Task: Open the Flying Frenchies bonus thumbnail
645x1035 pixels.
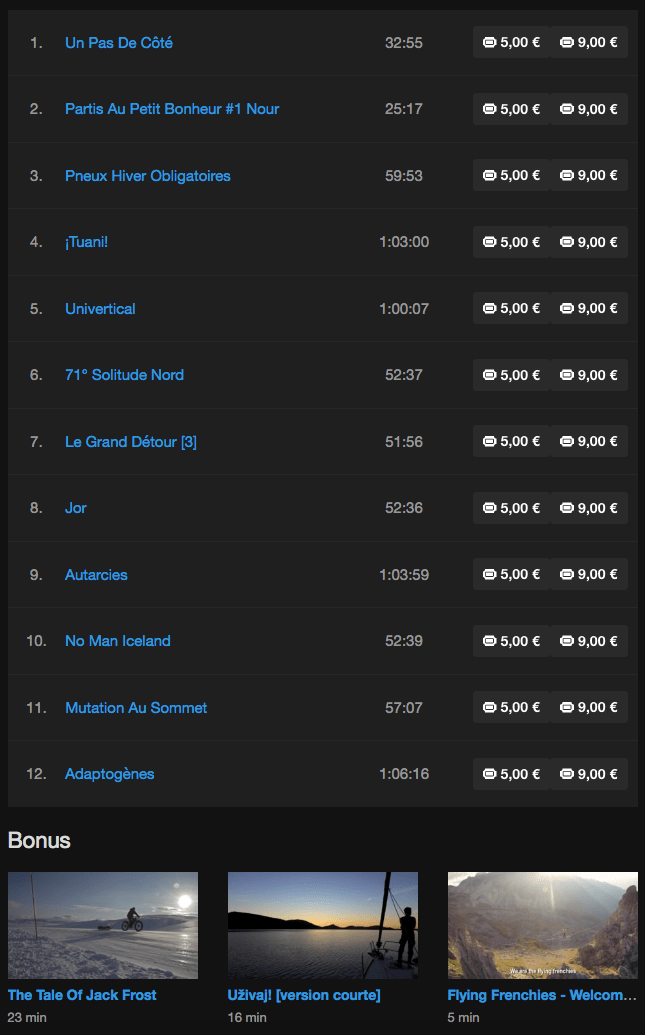Action: (543, 925)
